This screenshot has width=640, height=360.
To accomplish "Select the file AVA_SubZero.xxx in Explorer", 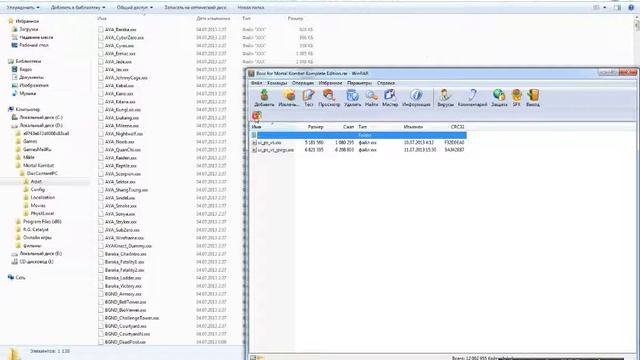I will [122, 230].
